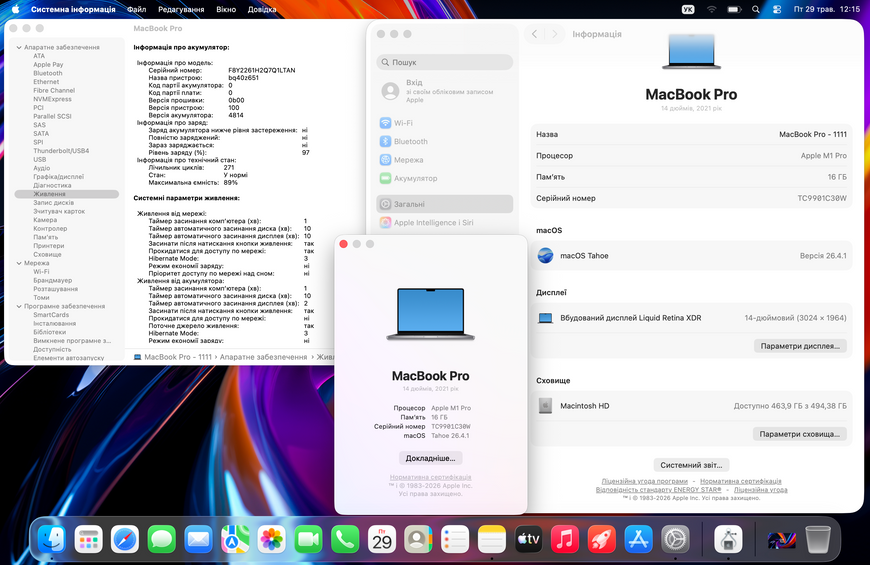The height and width of the screenshot is (565, 870).
Task: Open Bluetooth settings in Settings sidebar
Action: [444, 142]
